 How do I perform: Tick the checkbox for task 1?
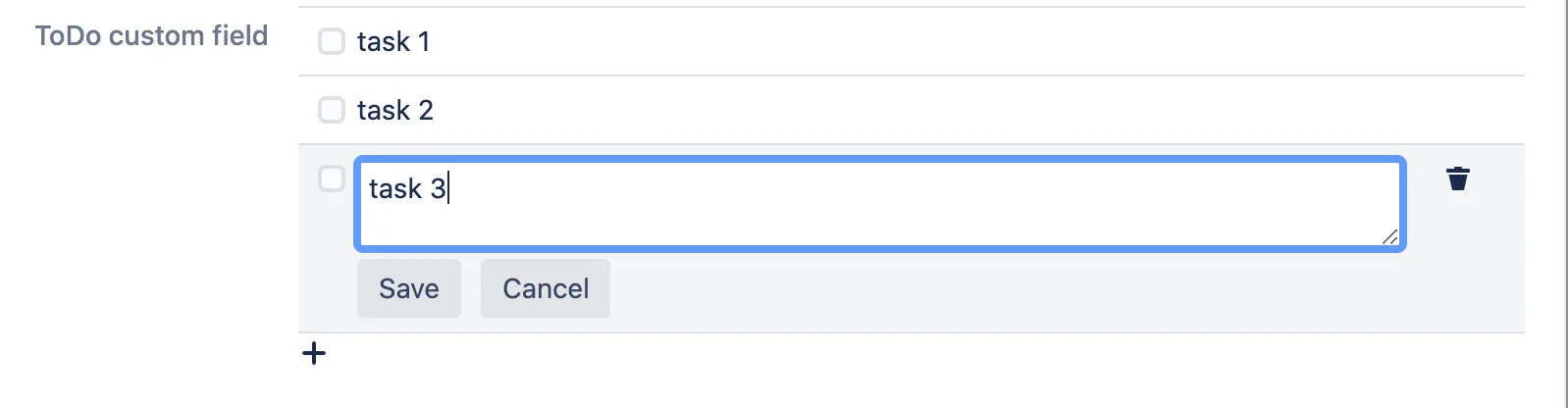click(x=332, y=41)
